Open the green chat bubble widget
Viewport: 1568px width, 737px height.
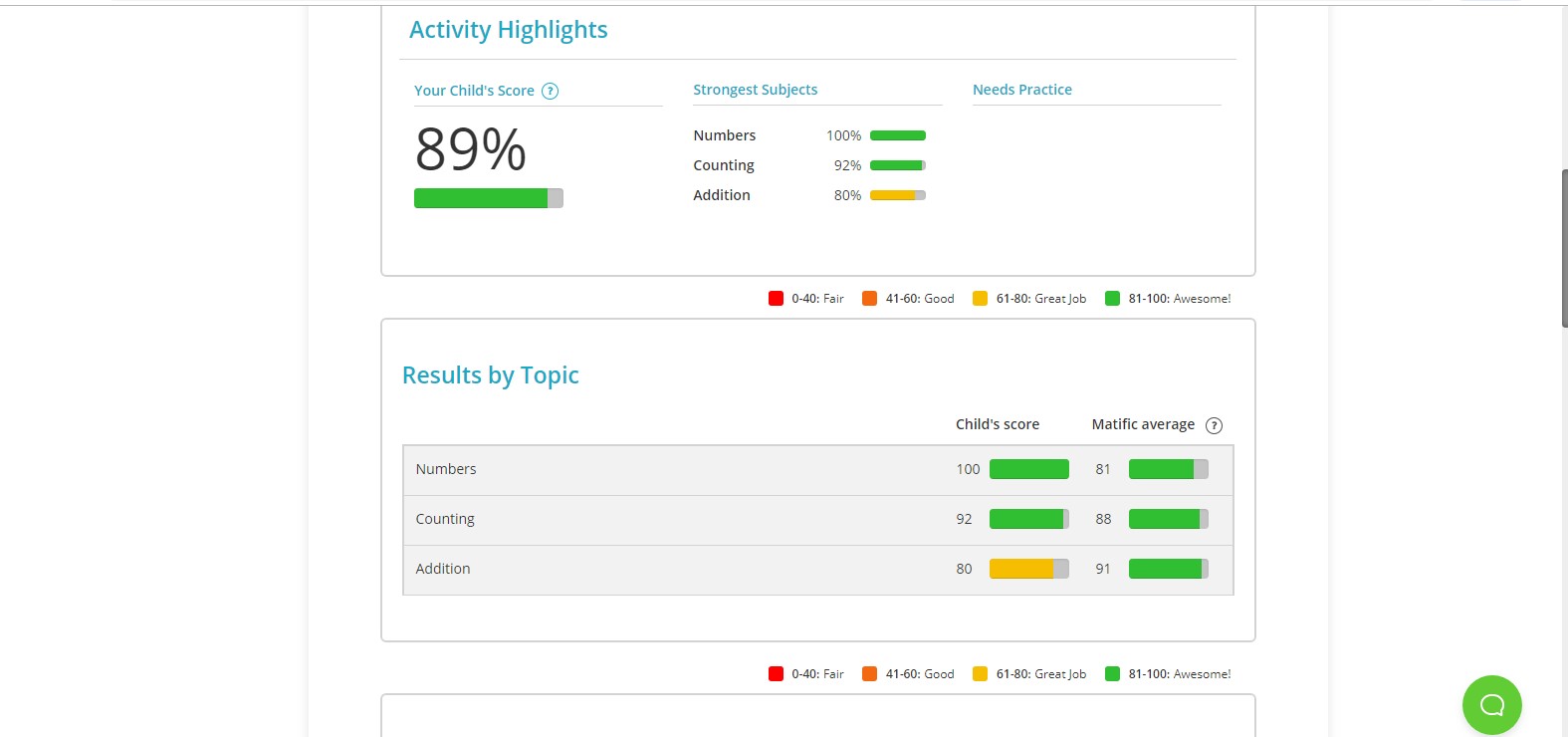(1491, 705)
